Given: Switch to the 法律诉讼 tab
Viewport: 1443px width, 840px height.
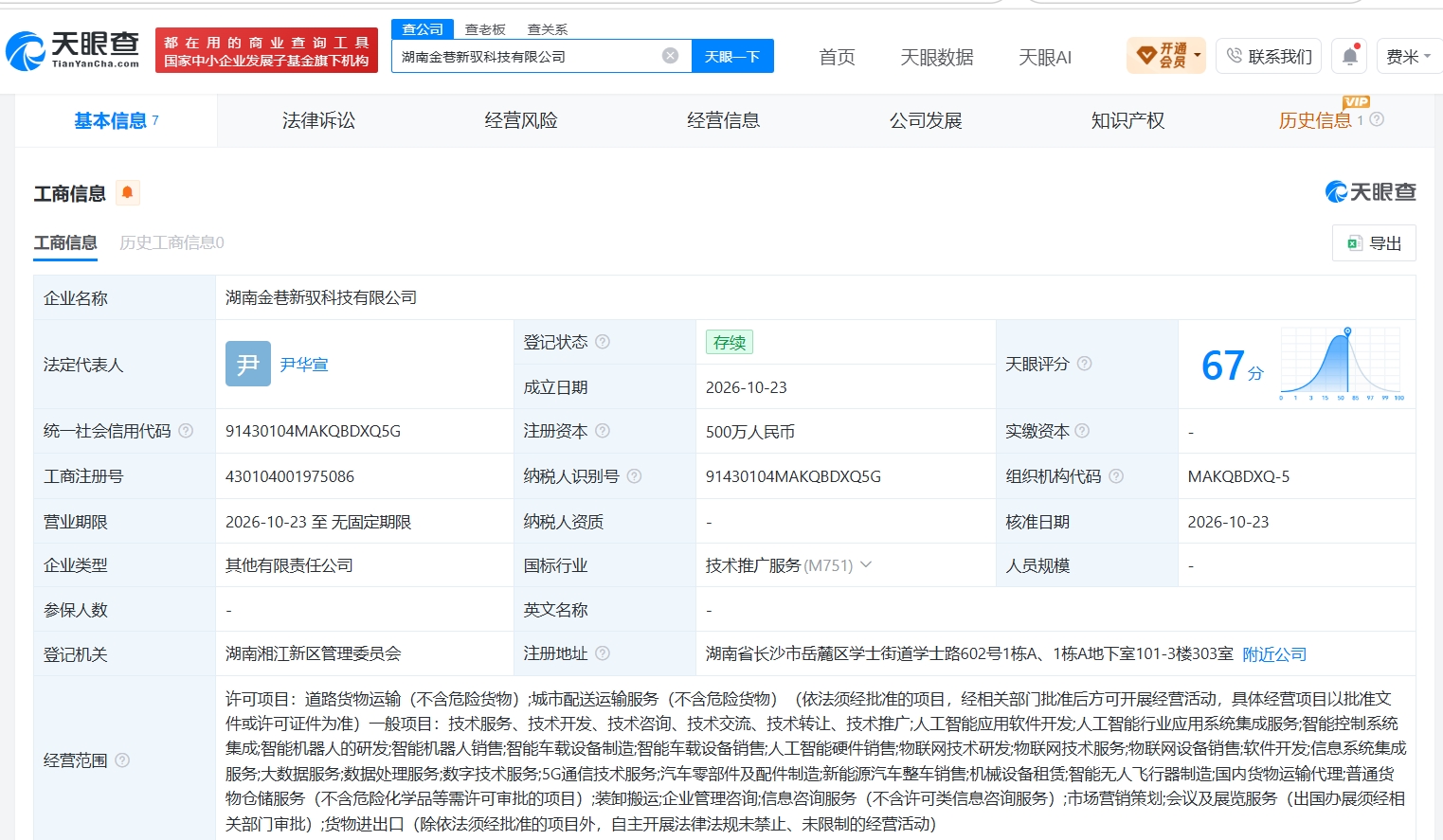Looking at the screenshot, I should click(x=318, y=120).
